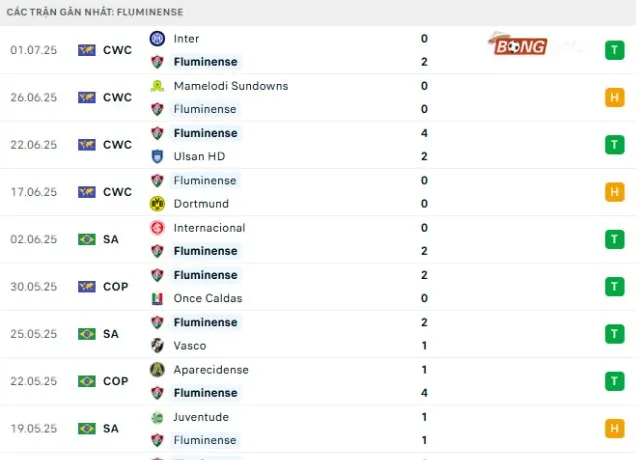
Task: Open the Mamelodi Sundowns team link
Action: (x=230, y=86)
